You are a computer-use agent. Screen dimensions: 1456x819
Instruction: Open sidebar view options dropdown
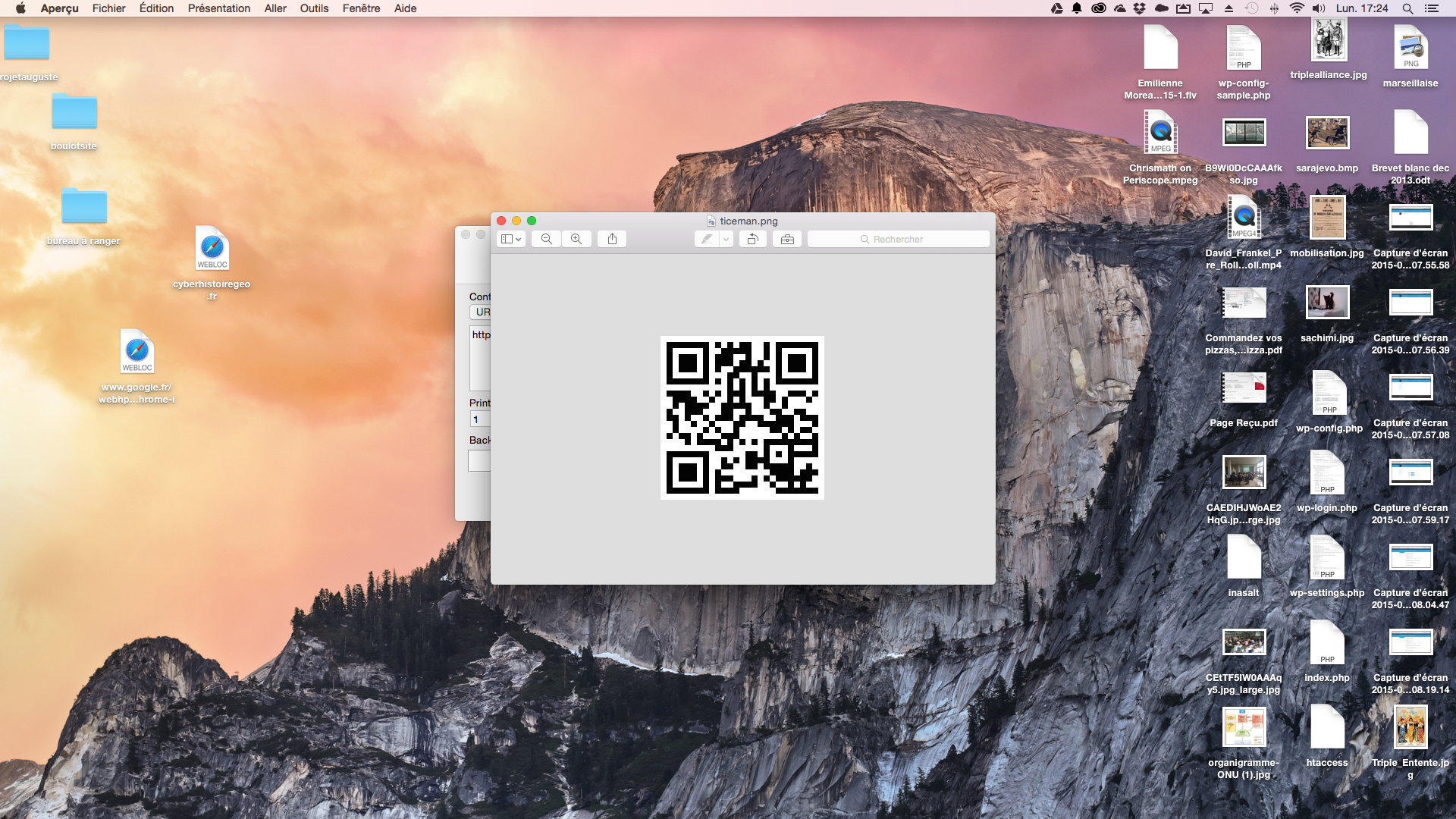pos(511,239)
